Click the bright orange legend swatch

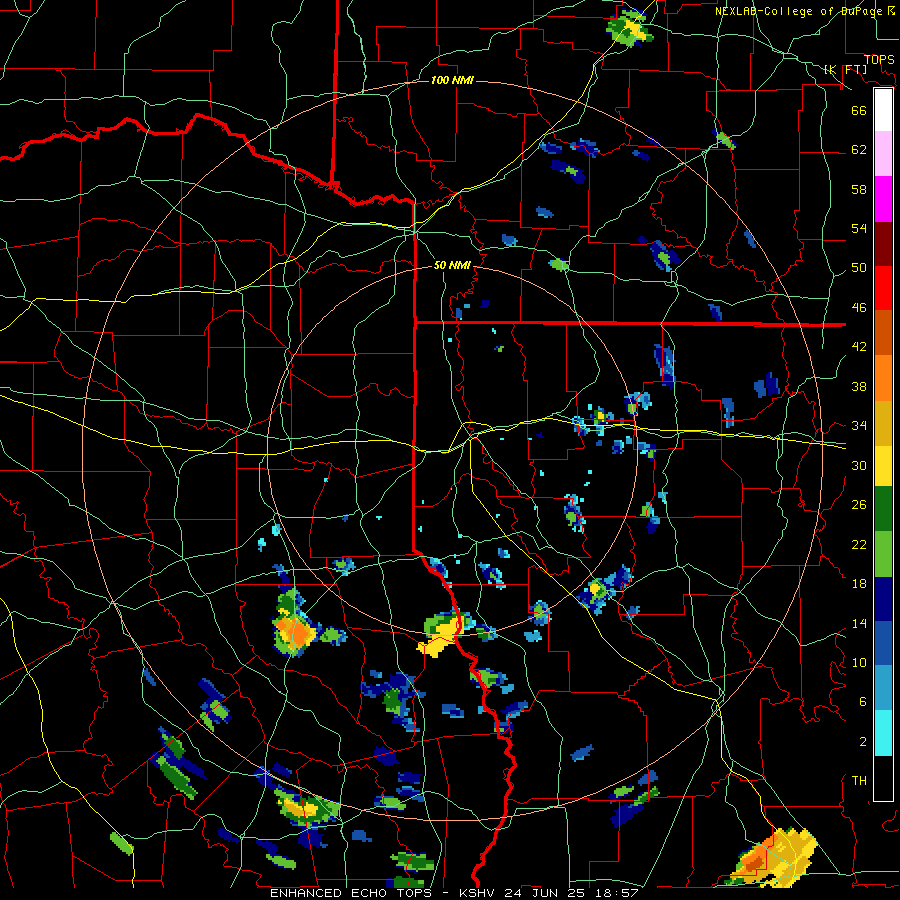click(883, 378)
